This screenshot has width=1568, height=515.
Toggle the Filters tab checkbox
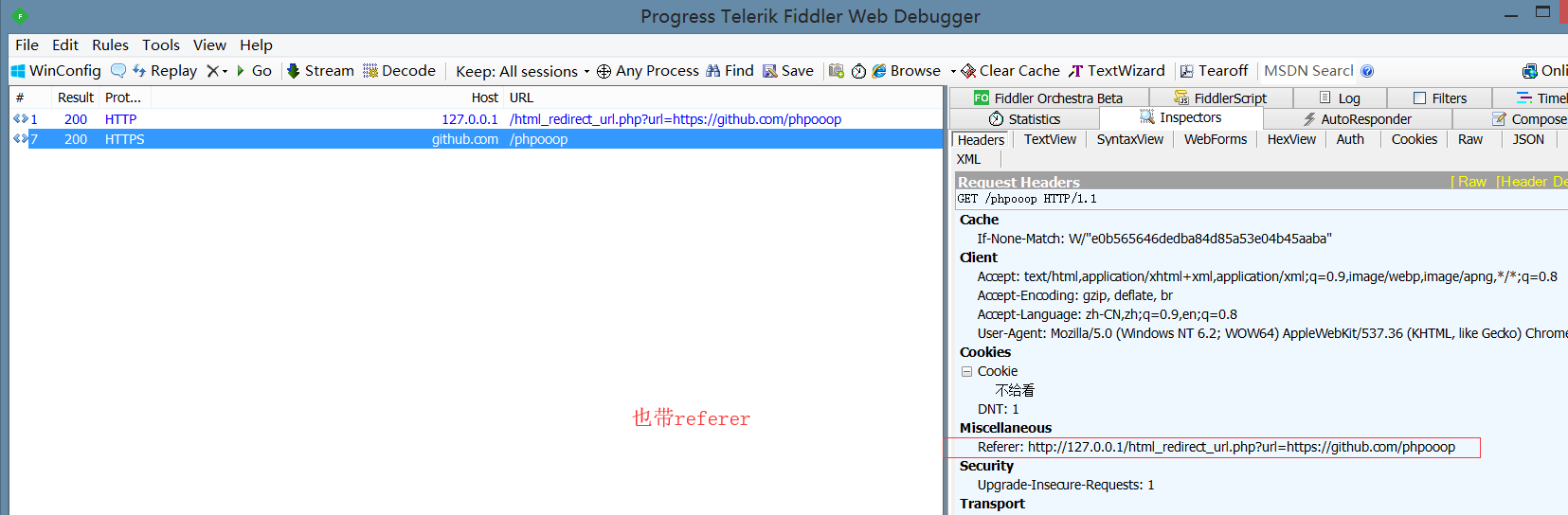point(1419,98)
